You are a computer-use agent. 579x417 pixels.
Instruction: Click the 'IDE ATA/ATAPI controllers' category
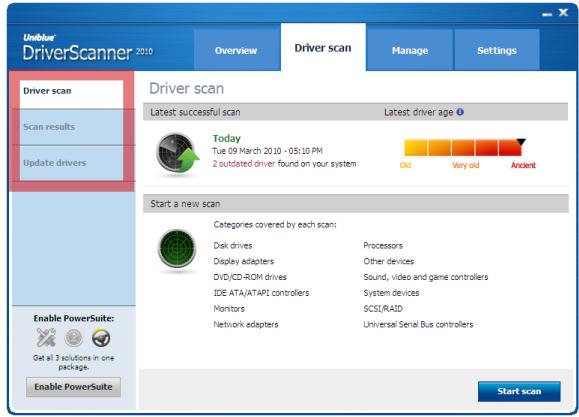(x=261, y=293)
